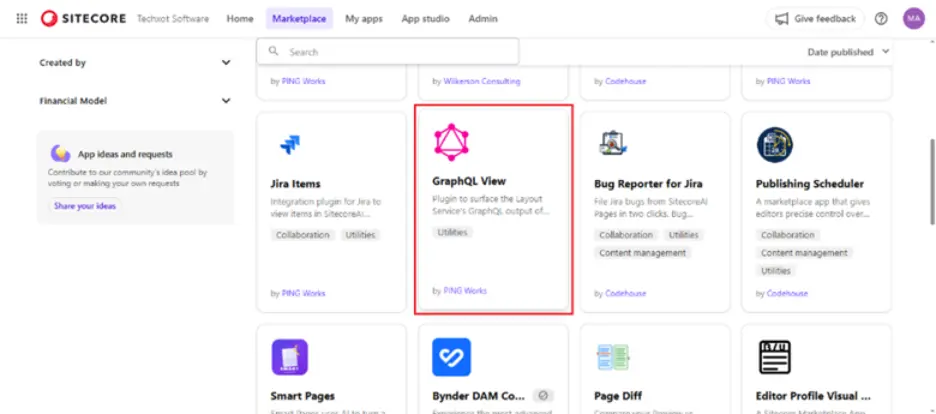Click the Codehouse link under Publishing Scheduler
The width and height of the screenshot is (936, 414).
click(787, 293)
